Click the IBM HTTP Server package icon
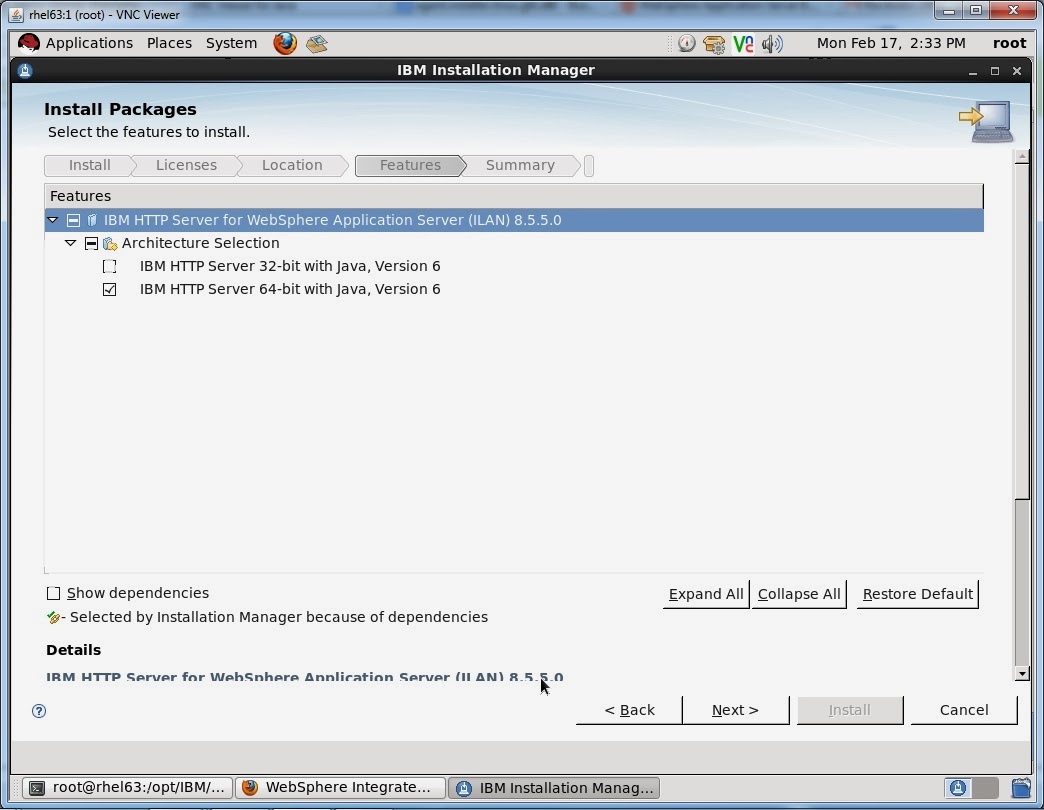1044x810 pixels. click(91, 220)
